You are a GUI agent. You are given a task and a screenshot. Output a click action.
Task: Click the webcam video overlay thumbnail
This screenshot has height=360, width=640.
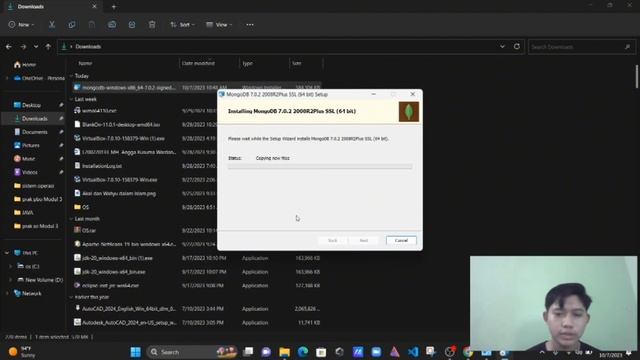(553, 303)
